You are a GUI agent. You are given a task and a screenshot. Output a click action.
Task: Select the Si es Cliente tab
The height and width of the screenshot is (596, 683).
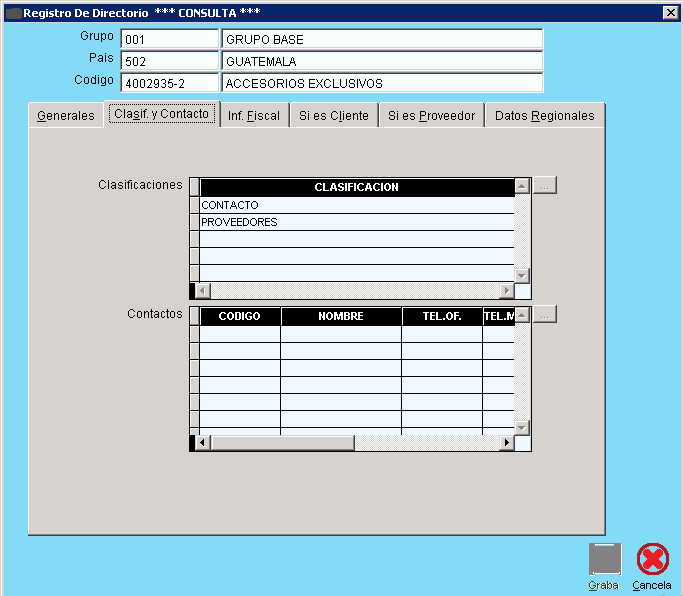pos(334,116)
